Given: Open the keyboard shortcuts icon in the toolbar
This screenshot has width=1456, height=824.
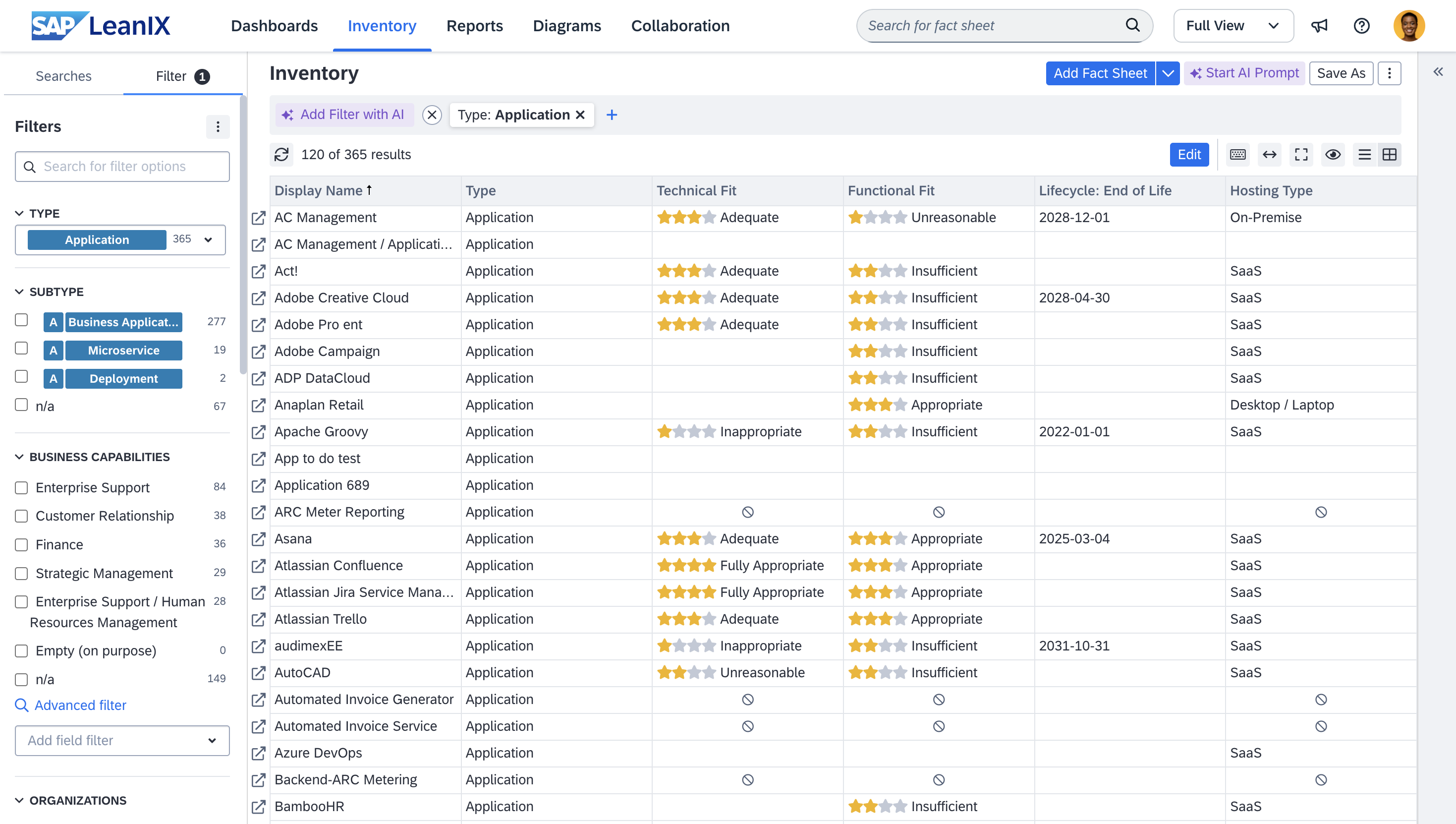Looking at the screenshot, I should point(1237,155).
